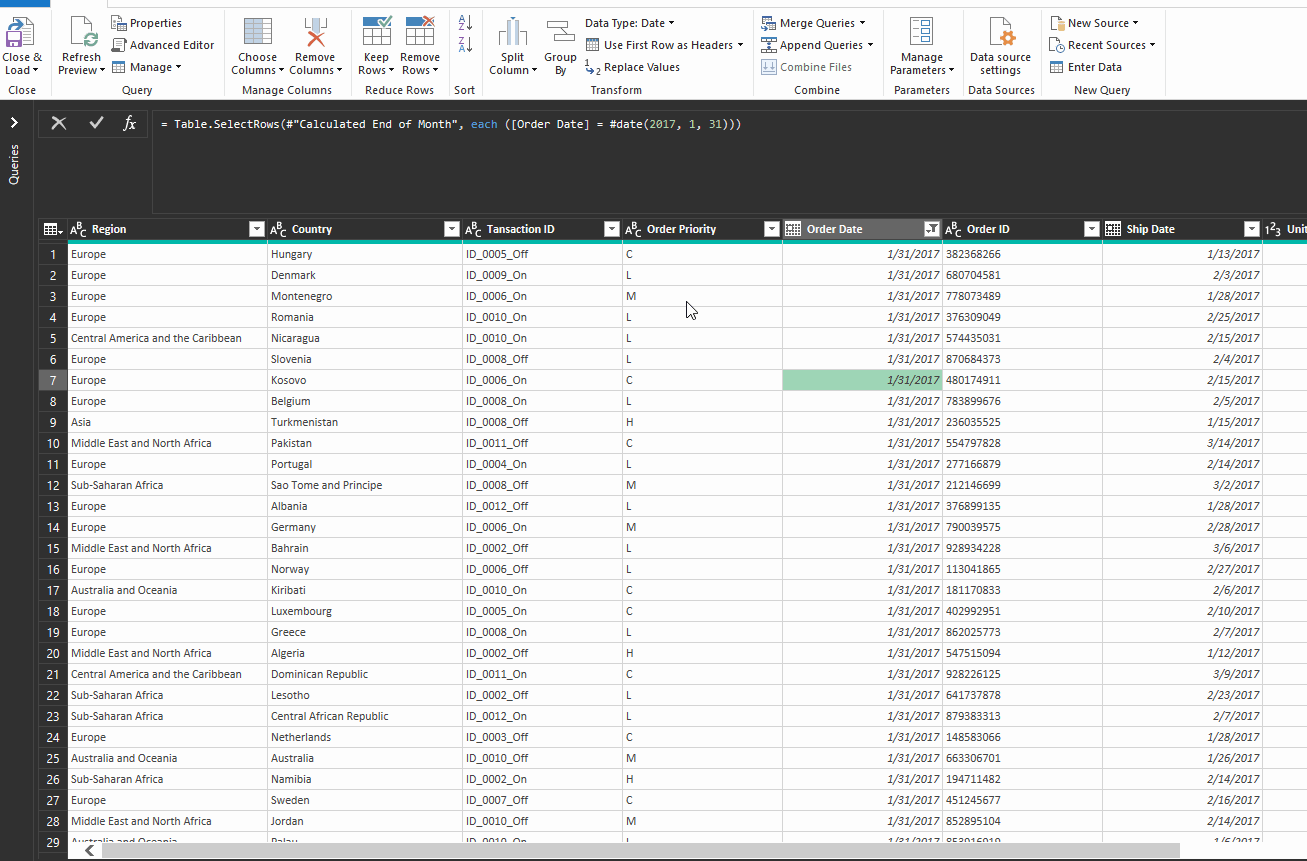The width and height of the screenshot is (1307, 861).
Task: Click the Split Column icon
Action: (x=513, y=32)
